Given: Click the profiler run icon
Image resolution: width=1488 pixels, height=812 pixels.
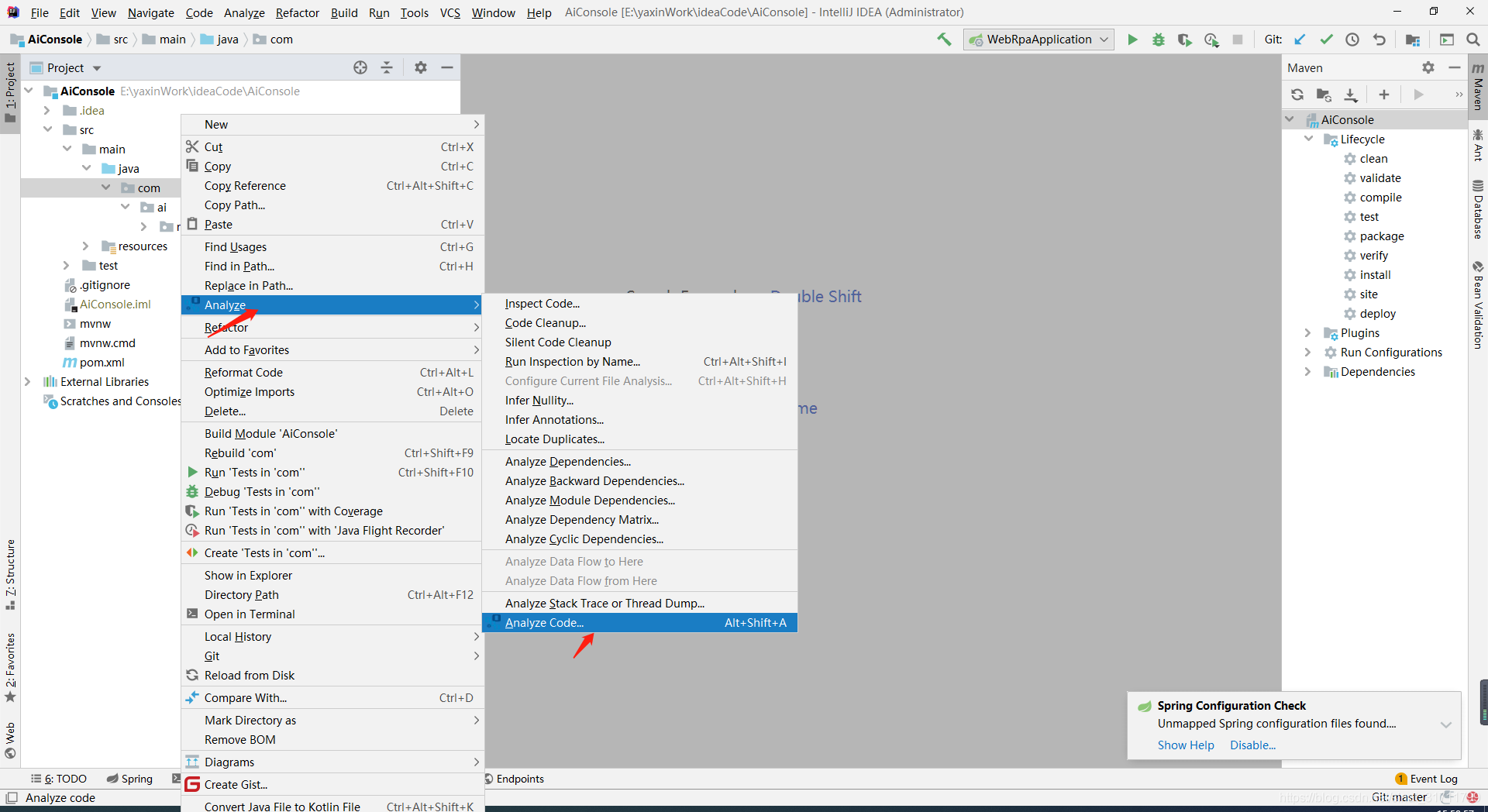Looking at the screenshot, I should tap(1211, 40).
